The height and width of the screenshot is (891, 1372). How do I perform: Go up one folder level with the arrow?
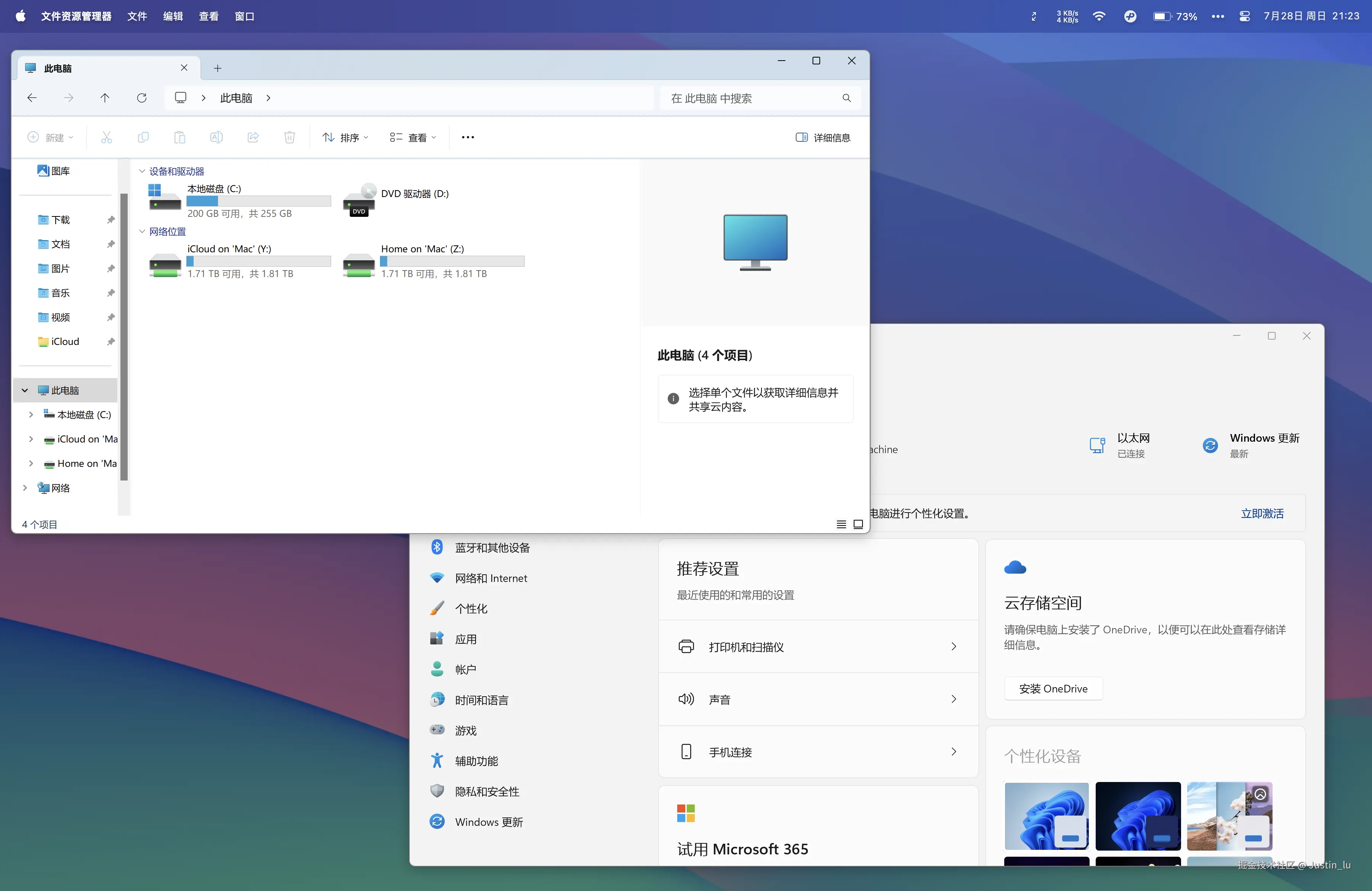point(105,98)
